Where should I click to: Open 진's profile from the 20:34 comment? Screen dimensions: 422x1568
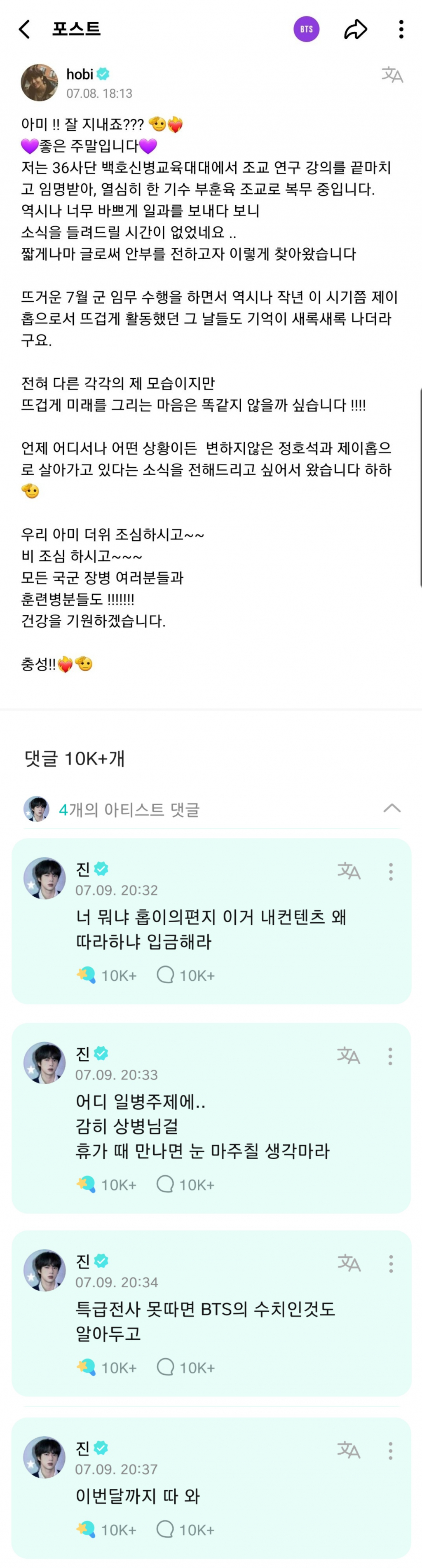point(45,1270)
